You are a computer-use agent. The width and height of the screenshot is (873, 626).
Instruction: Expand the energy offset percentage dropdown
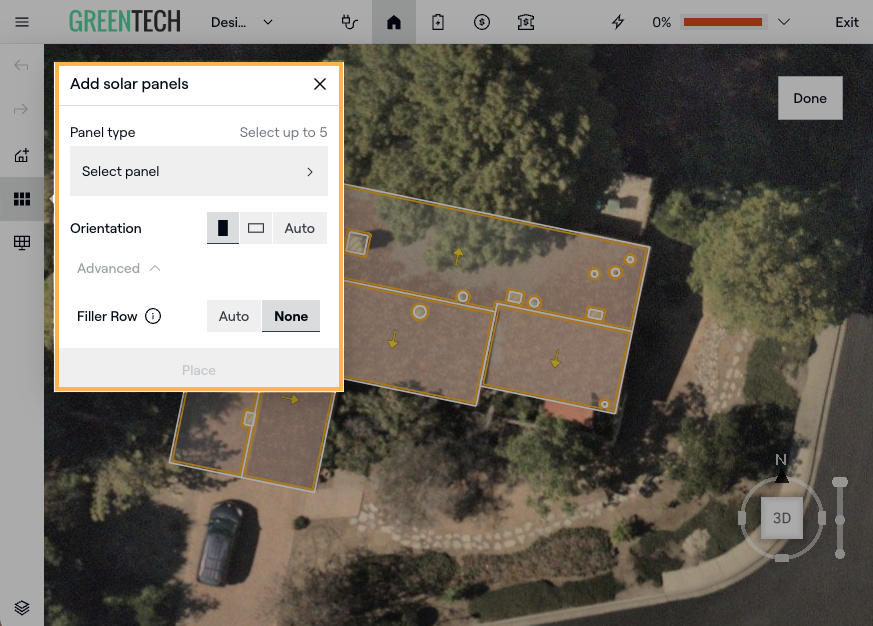(x=784, y=22)
